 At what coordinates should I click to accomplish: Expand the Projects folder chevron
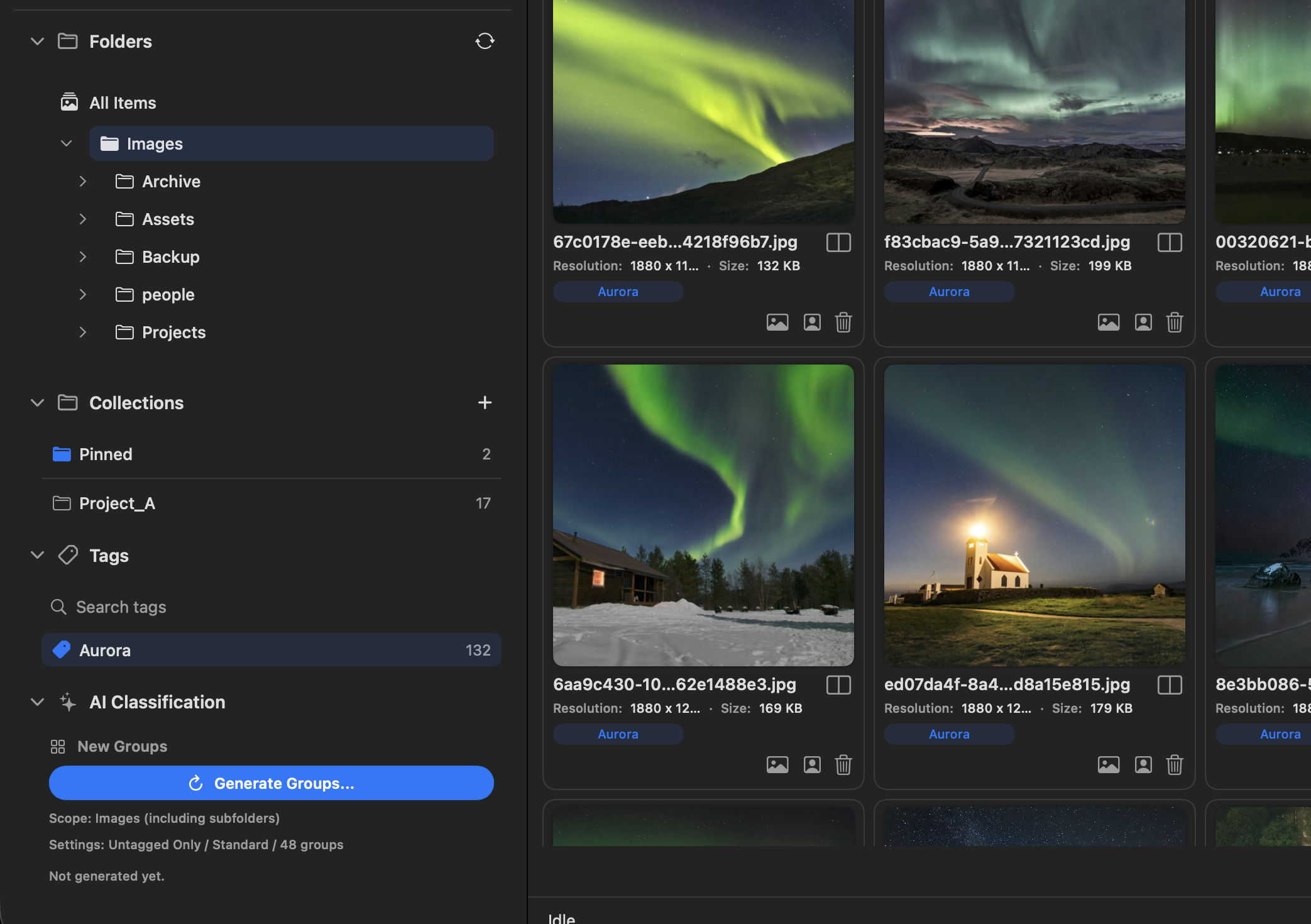(83, 333)
